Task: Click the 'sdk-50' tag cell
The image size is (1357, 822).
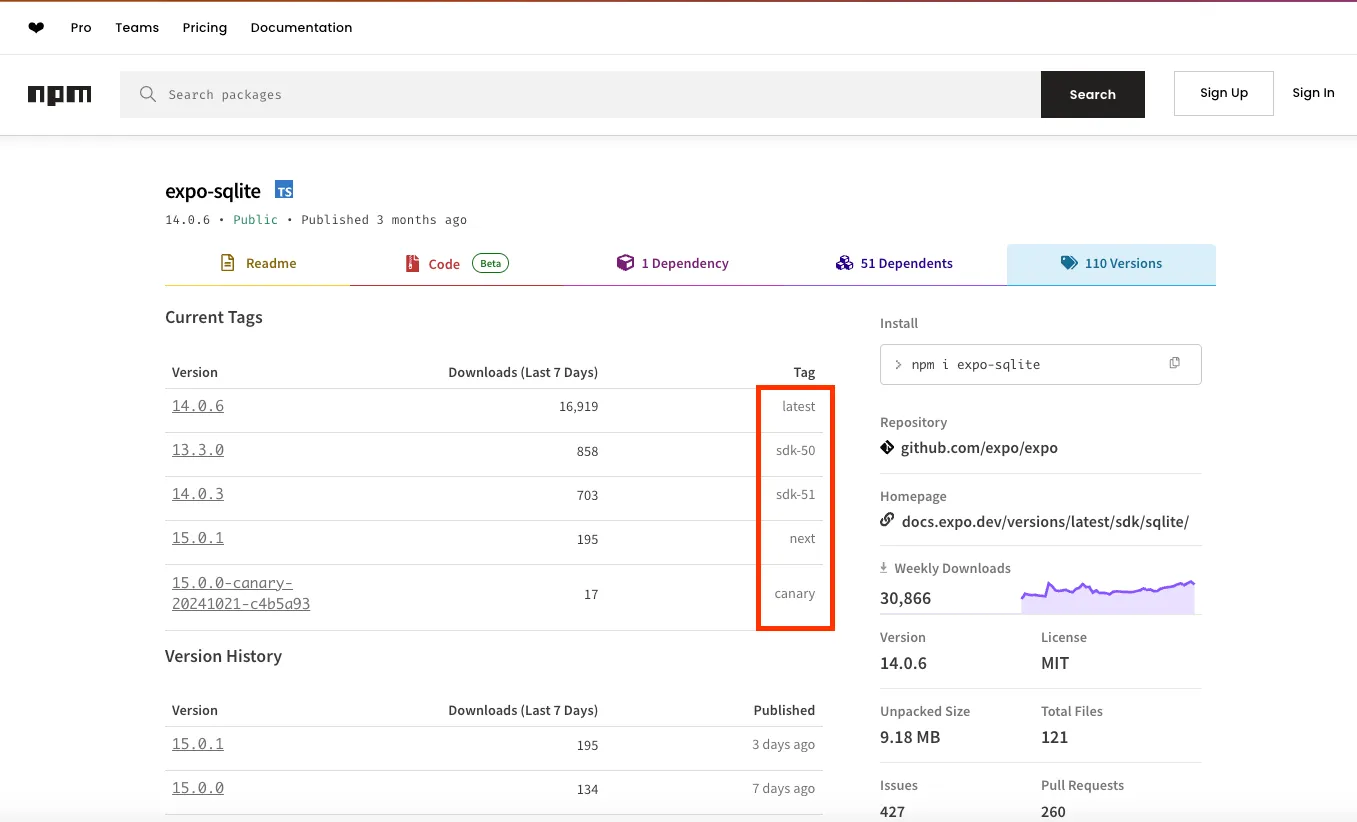Action: point(796,451)
